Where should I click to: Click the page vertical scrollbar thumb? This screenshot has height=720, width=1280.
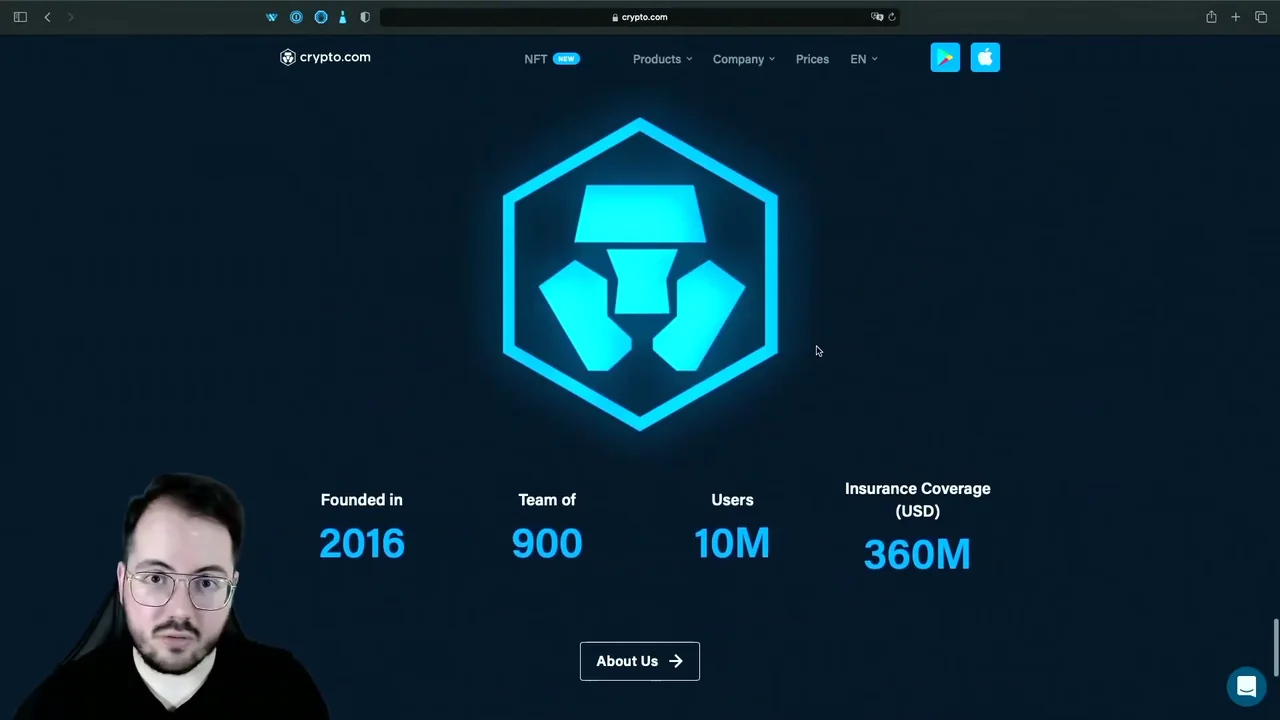pyautogui.click(x=1276, y=647)
